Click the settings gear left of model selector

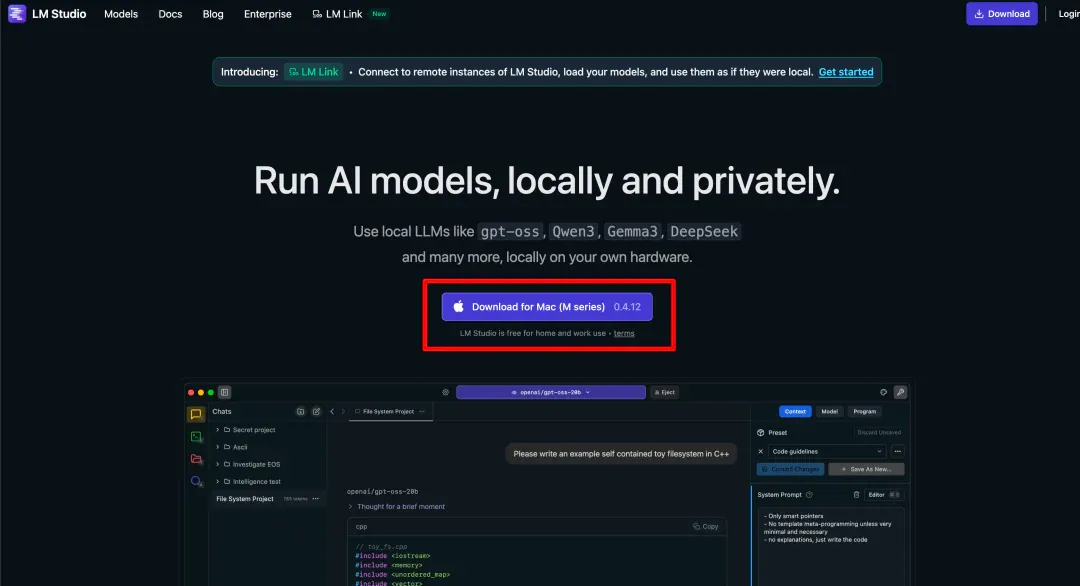point(446,393)
